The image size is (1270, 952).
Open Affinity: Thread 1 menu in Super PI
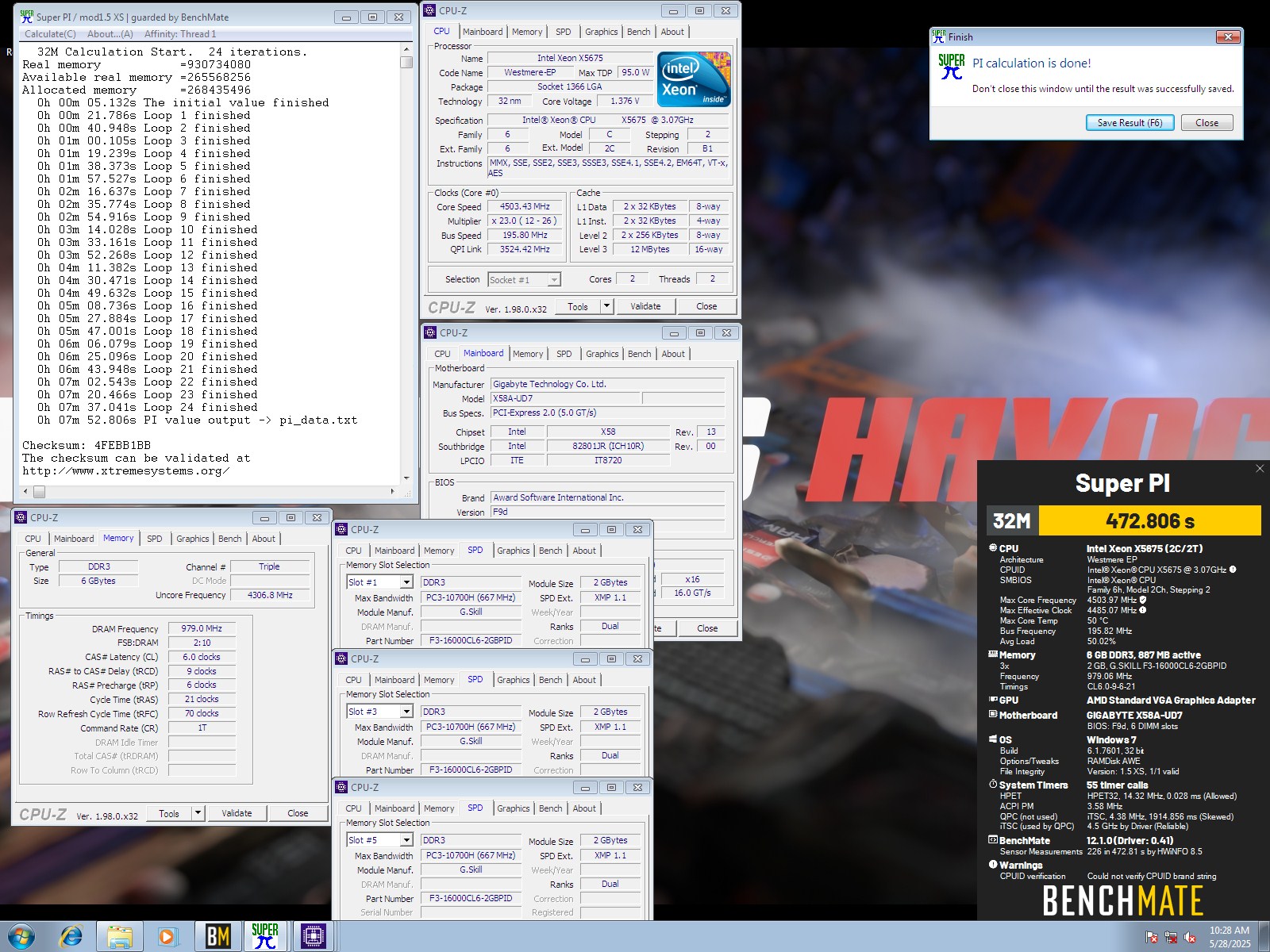[x=180, y=34]
